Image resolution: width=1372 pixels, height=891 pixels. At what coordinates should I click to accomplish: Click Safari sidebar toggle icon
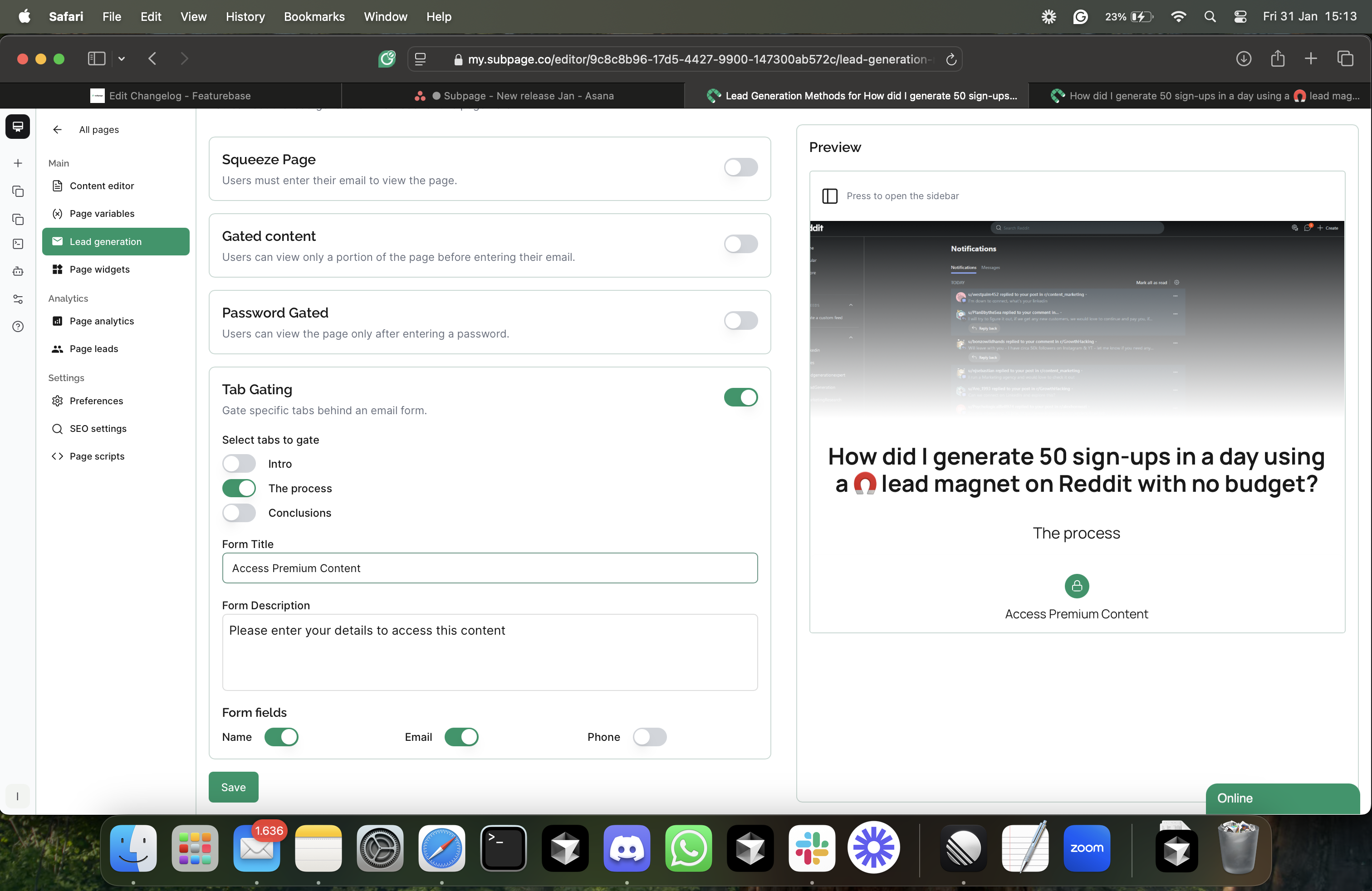[x=96, y=59]
